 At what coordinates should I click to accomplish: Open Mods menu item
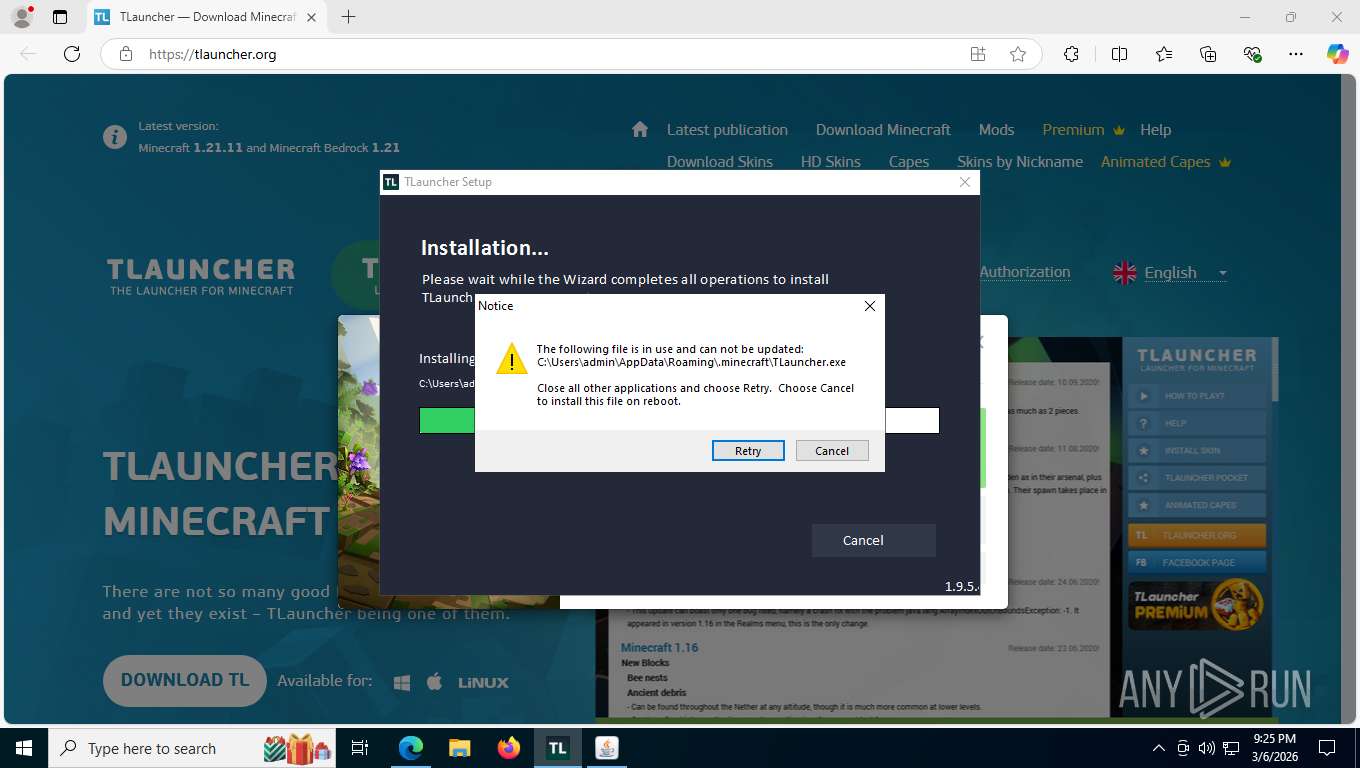[996, 130]
